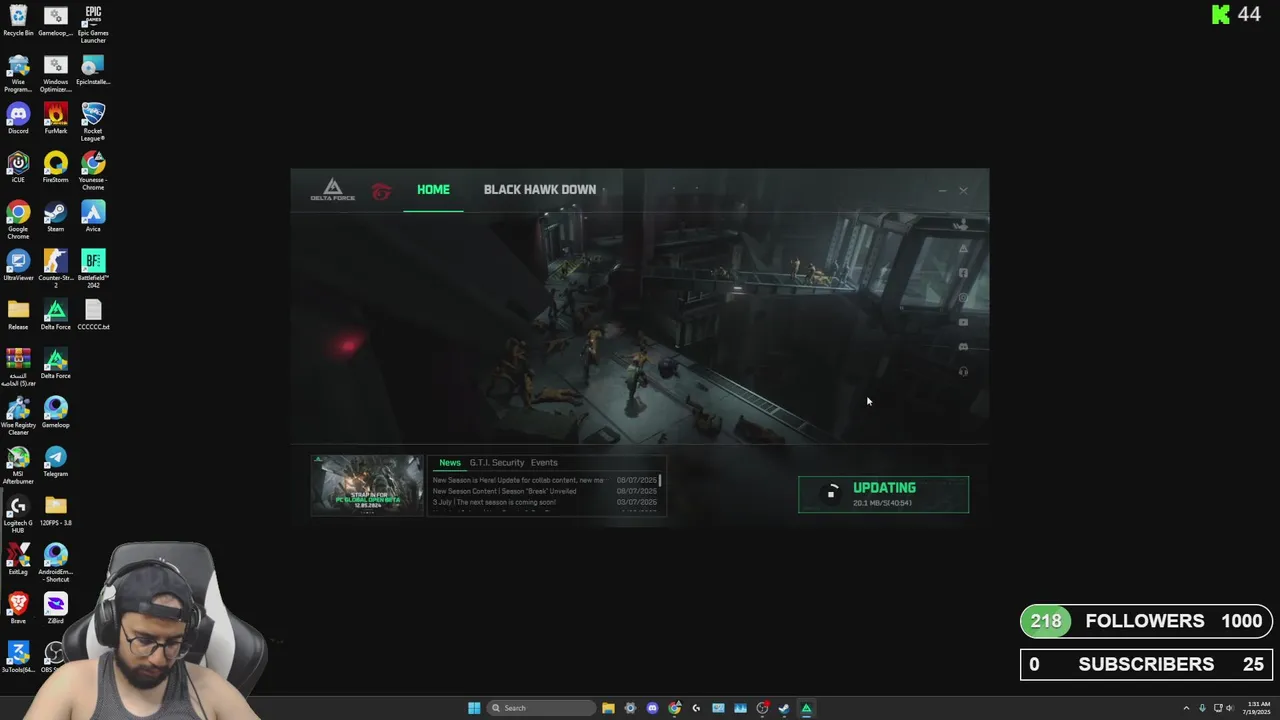
Task: Launch Steam from the desktop
Action: (56, 217)
